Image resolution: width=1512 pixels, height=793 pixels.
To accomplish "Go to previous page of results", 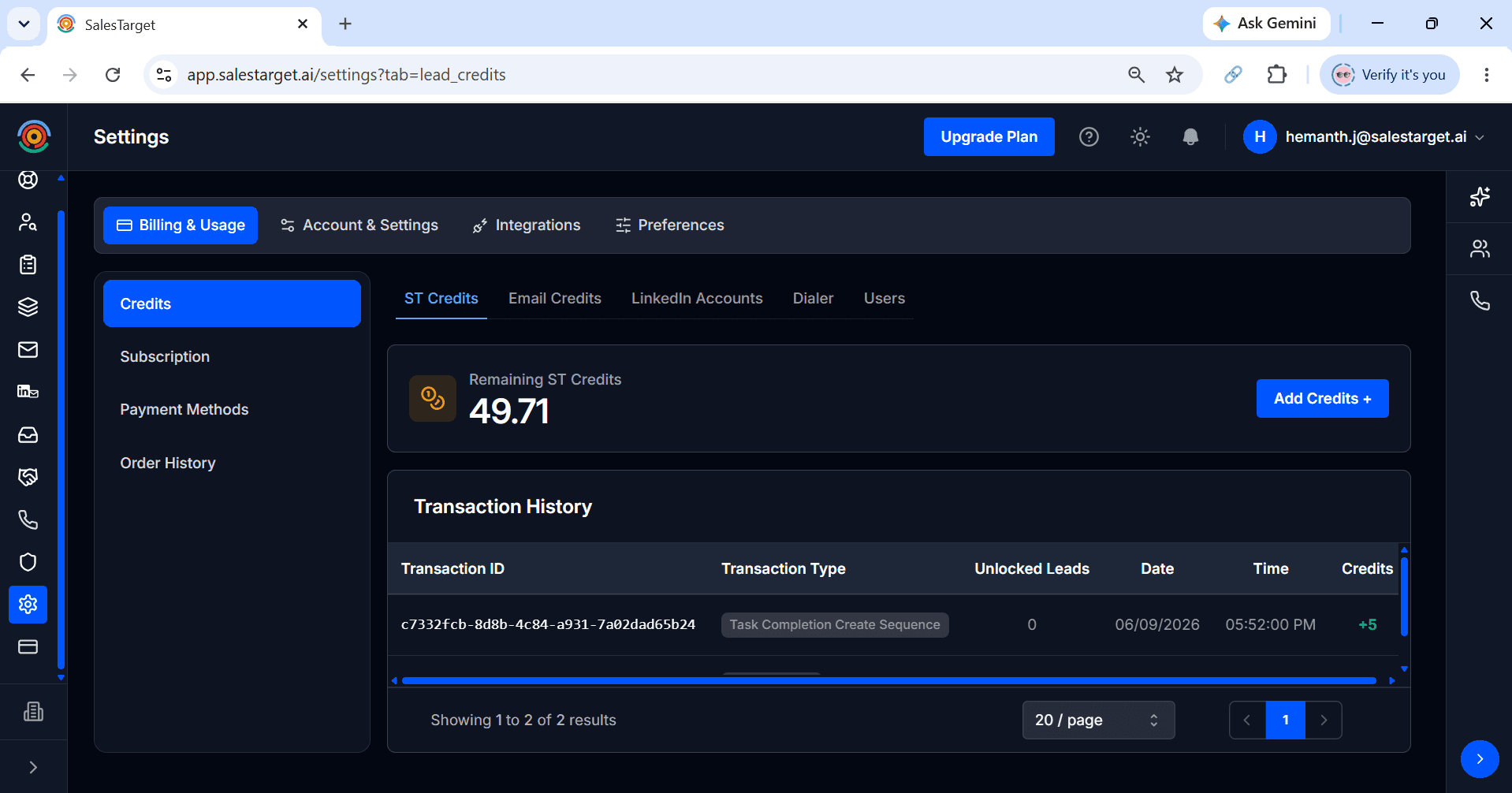I will click(x=1247, y=720).
